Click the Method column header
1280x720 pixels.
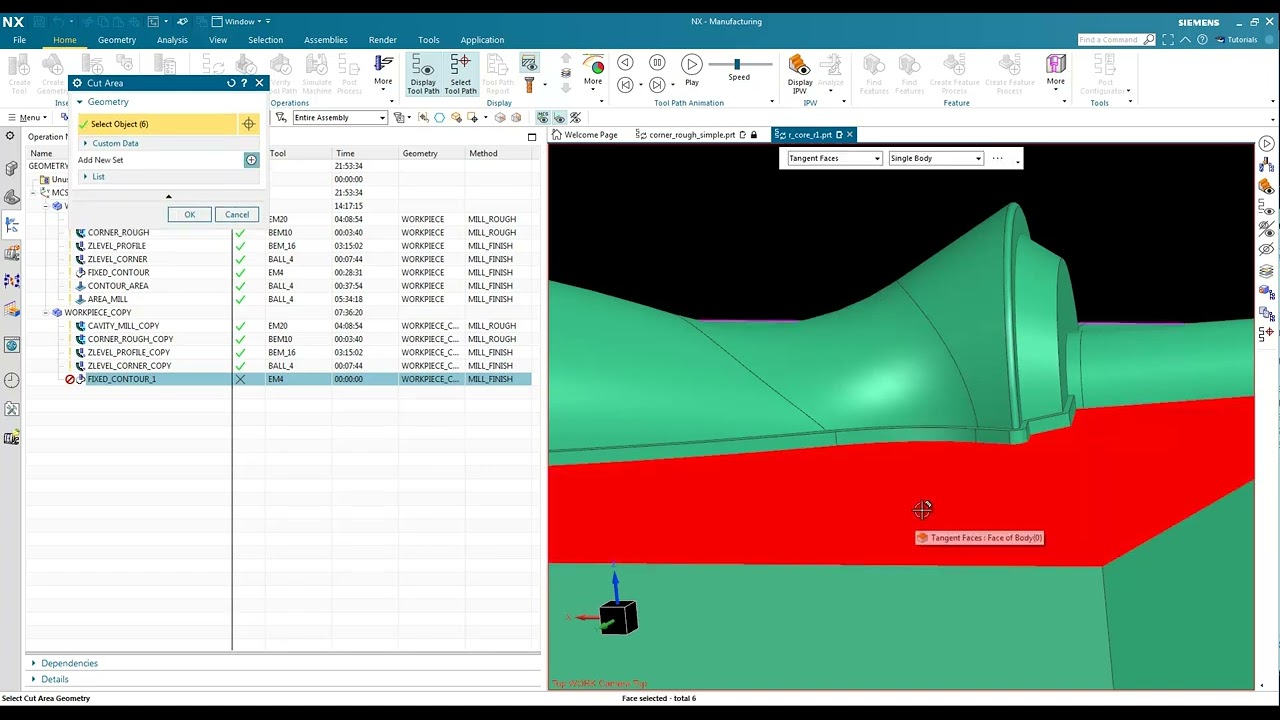tap(498, 153)
